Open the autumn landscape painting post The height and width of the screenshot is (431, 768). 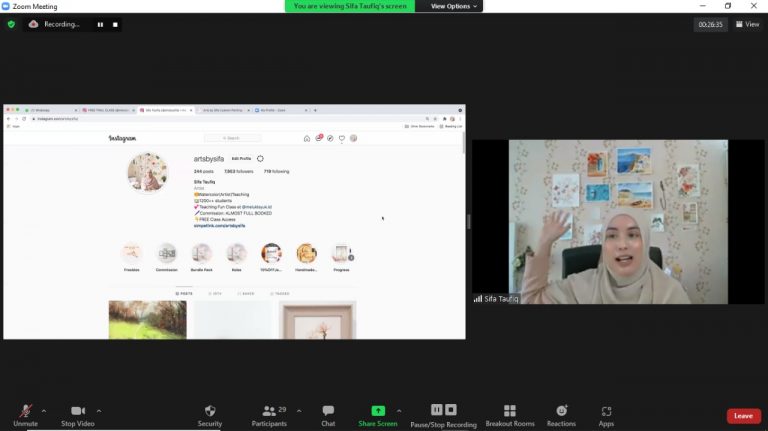pyautogui.click(x=147, y=320)
